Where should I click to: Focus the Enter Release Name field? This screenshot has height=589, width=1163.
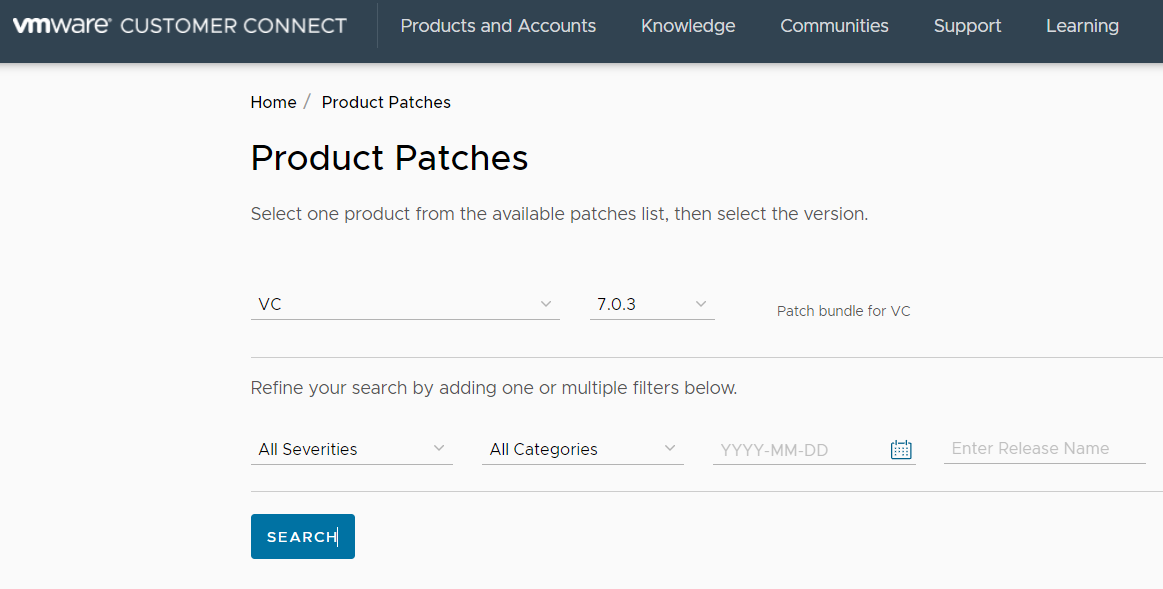coord(1044,449)
